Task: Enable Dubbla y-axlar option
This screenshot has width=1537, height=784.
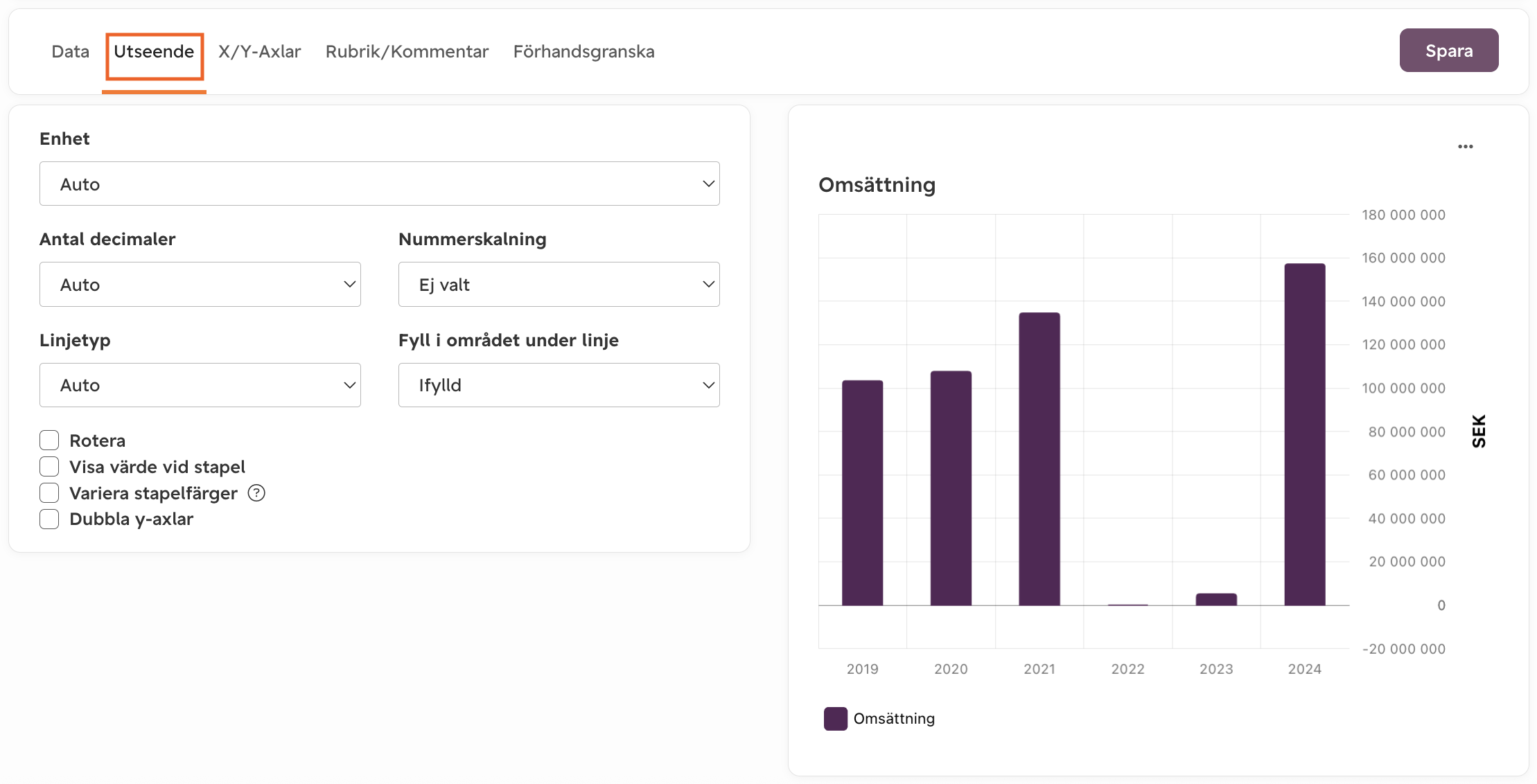Action: tap(49, 519)
